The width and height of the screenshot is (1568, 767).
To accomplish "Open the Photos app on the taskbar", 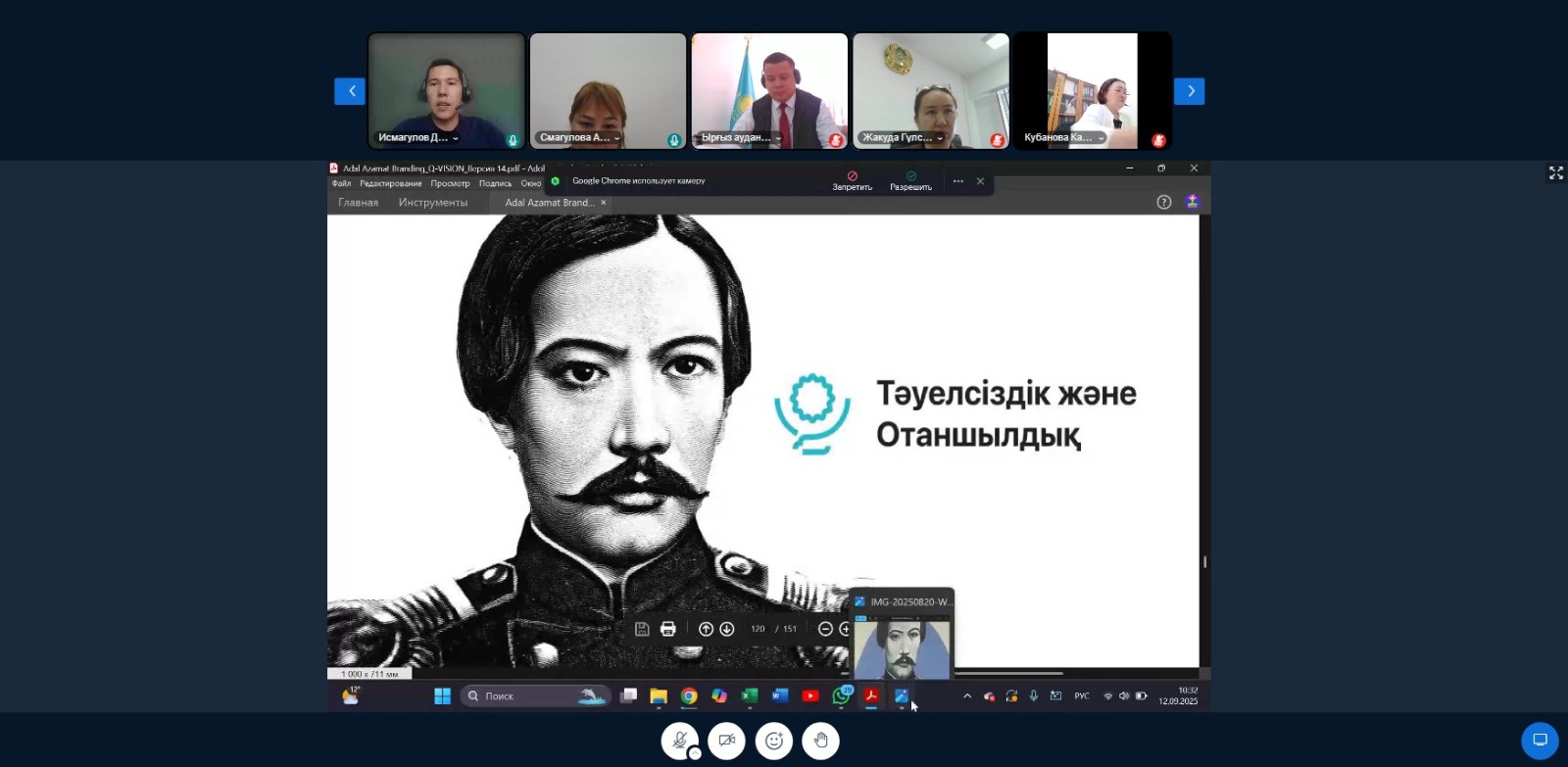I will tap(902, 695).
